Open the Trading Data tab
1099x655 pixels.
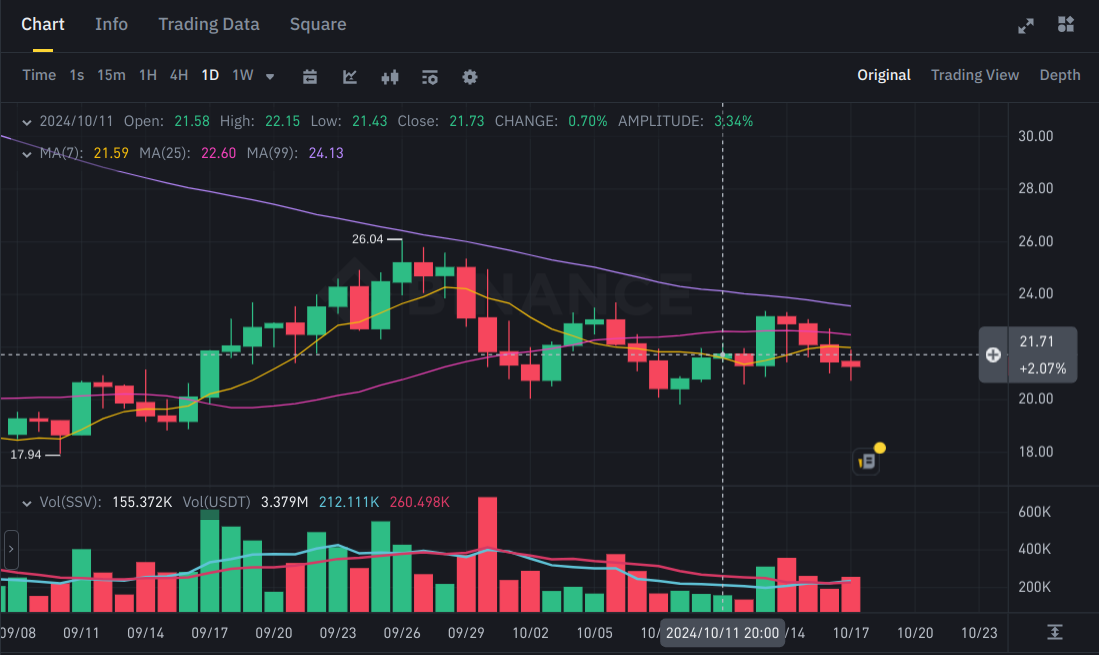pyautogui.click(x=209, y=25)
